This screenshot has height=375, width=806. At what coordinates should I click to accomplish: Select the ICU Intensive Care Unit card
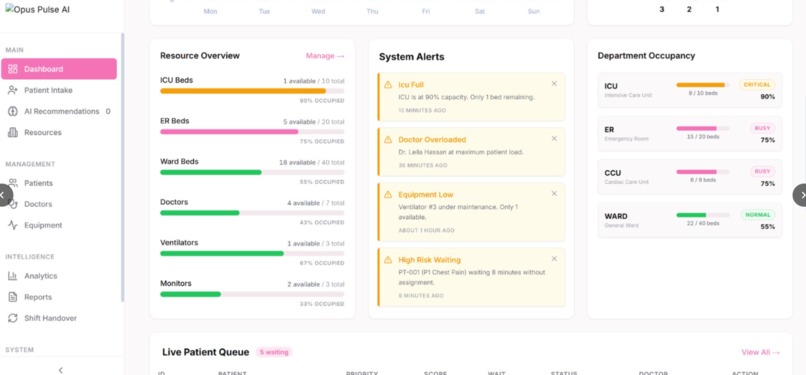point(690,90)
